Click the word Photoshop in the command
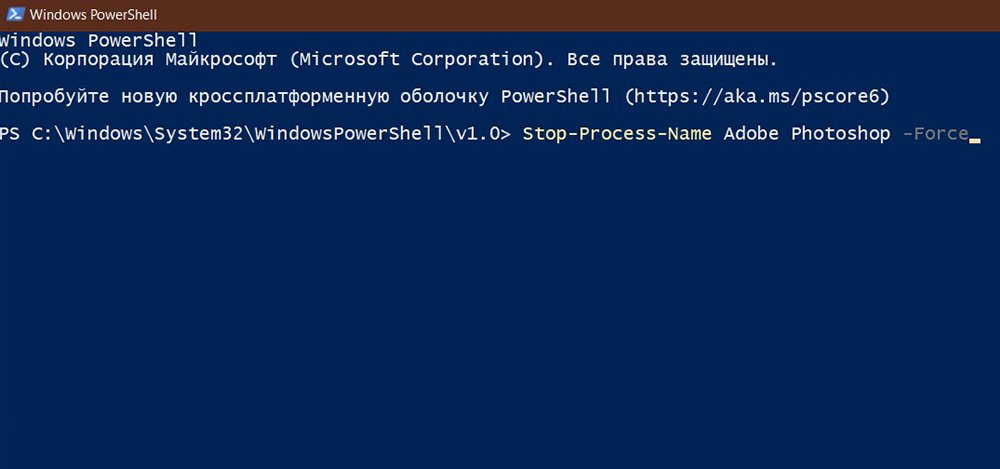Image resolution: width=1000 pixels, height=469 pixels. [x=841, y=134]
